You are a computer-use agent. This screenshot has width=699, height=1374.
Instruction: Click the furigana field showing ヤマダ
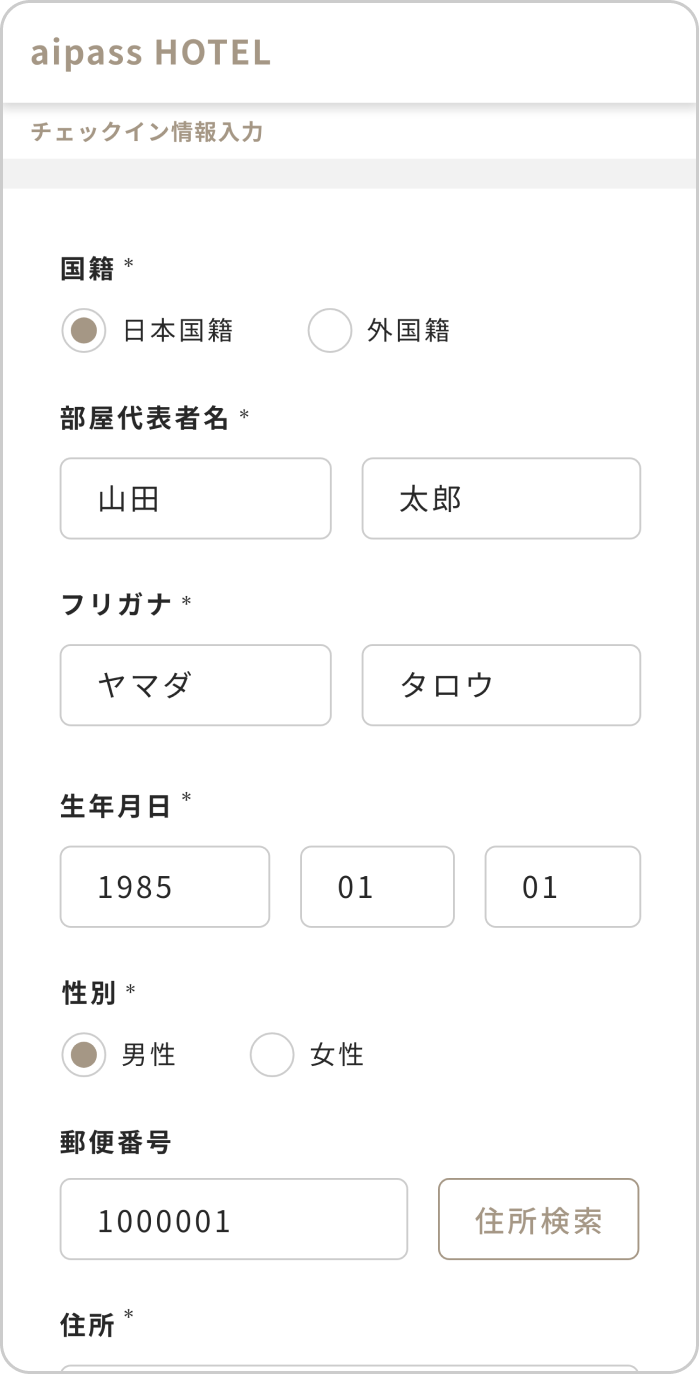pyautogui.click(x=195, y=685)
